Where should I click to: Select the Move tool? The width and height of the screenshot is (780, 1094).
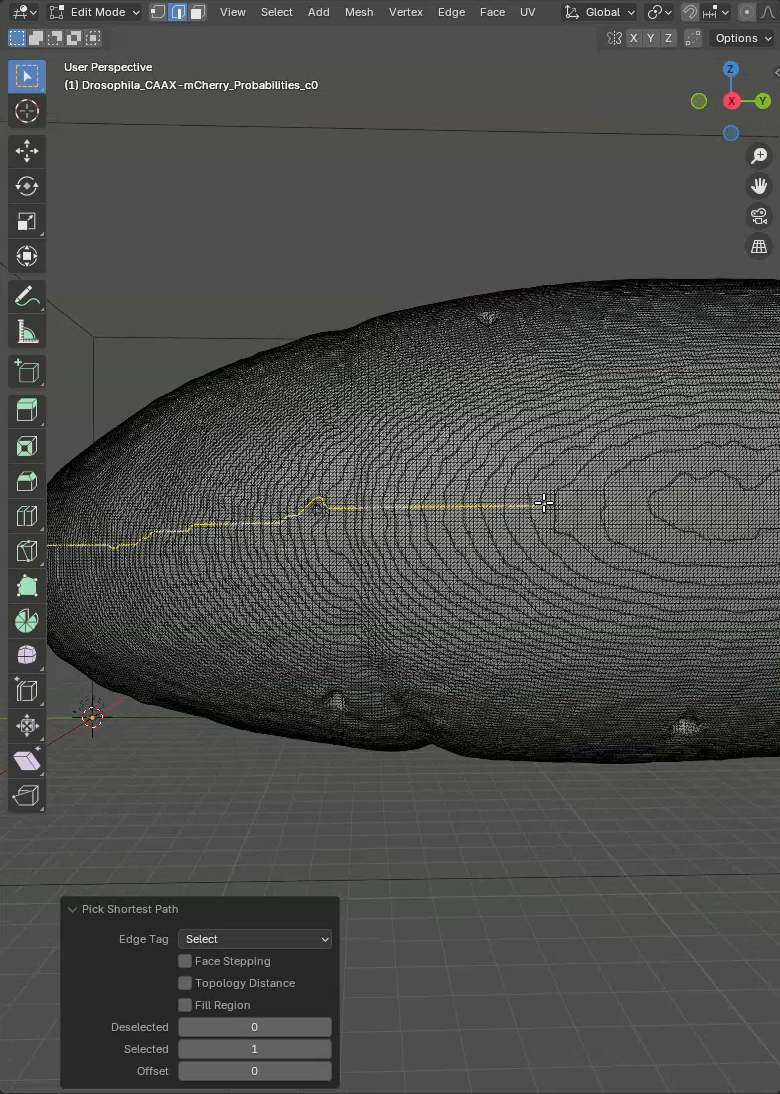(x=27, y=151)
